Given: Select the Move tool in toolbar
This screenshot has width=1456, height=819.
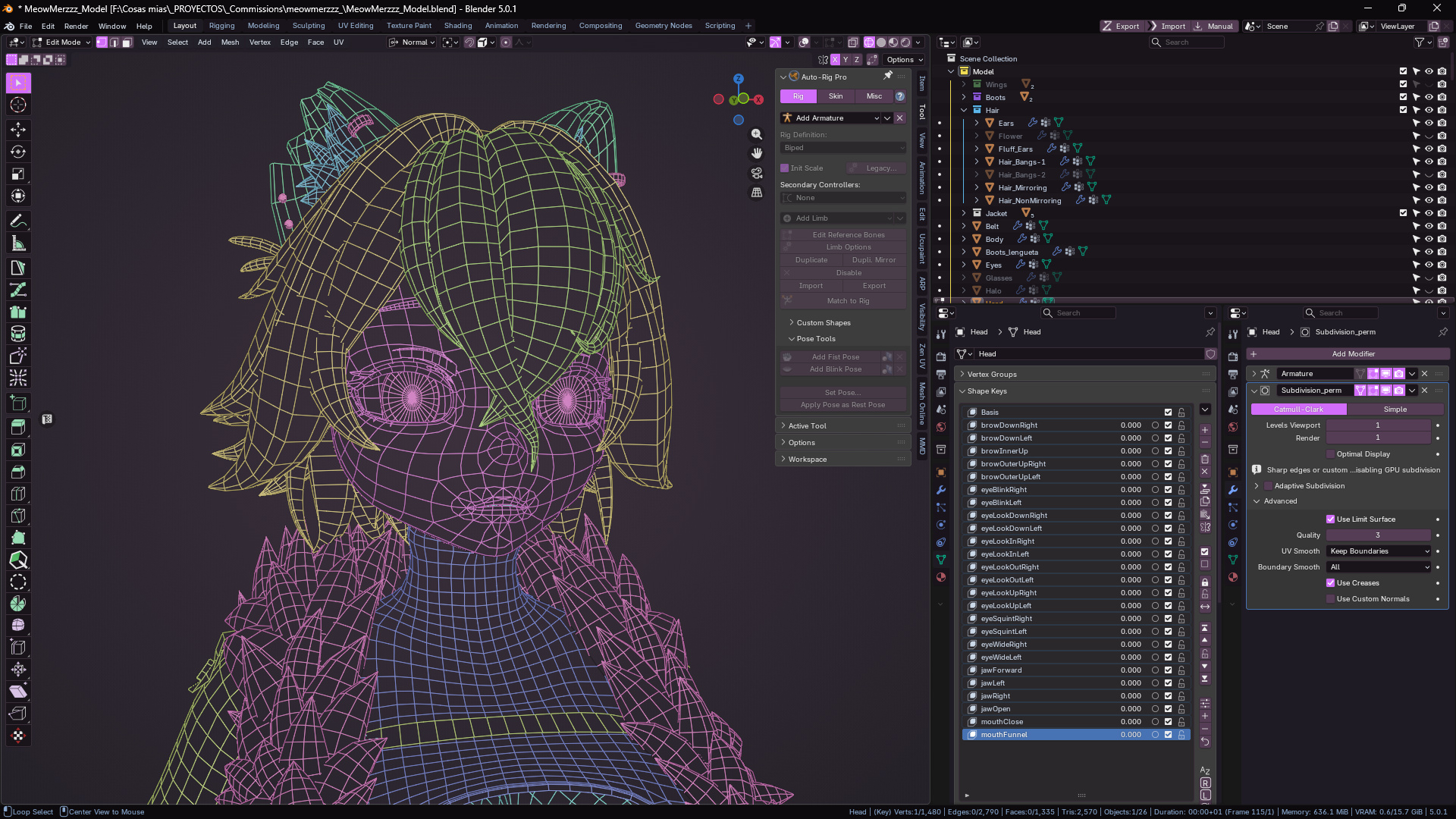Looking at the screenshot, I should click(18, 130).
